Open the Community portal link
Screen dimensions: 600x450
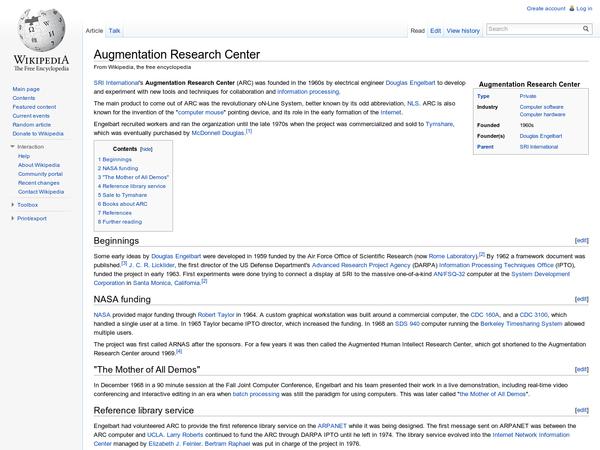coord(40,174)
